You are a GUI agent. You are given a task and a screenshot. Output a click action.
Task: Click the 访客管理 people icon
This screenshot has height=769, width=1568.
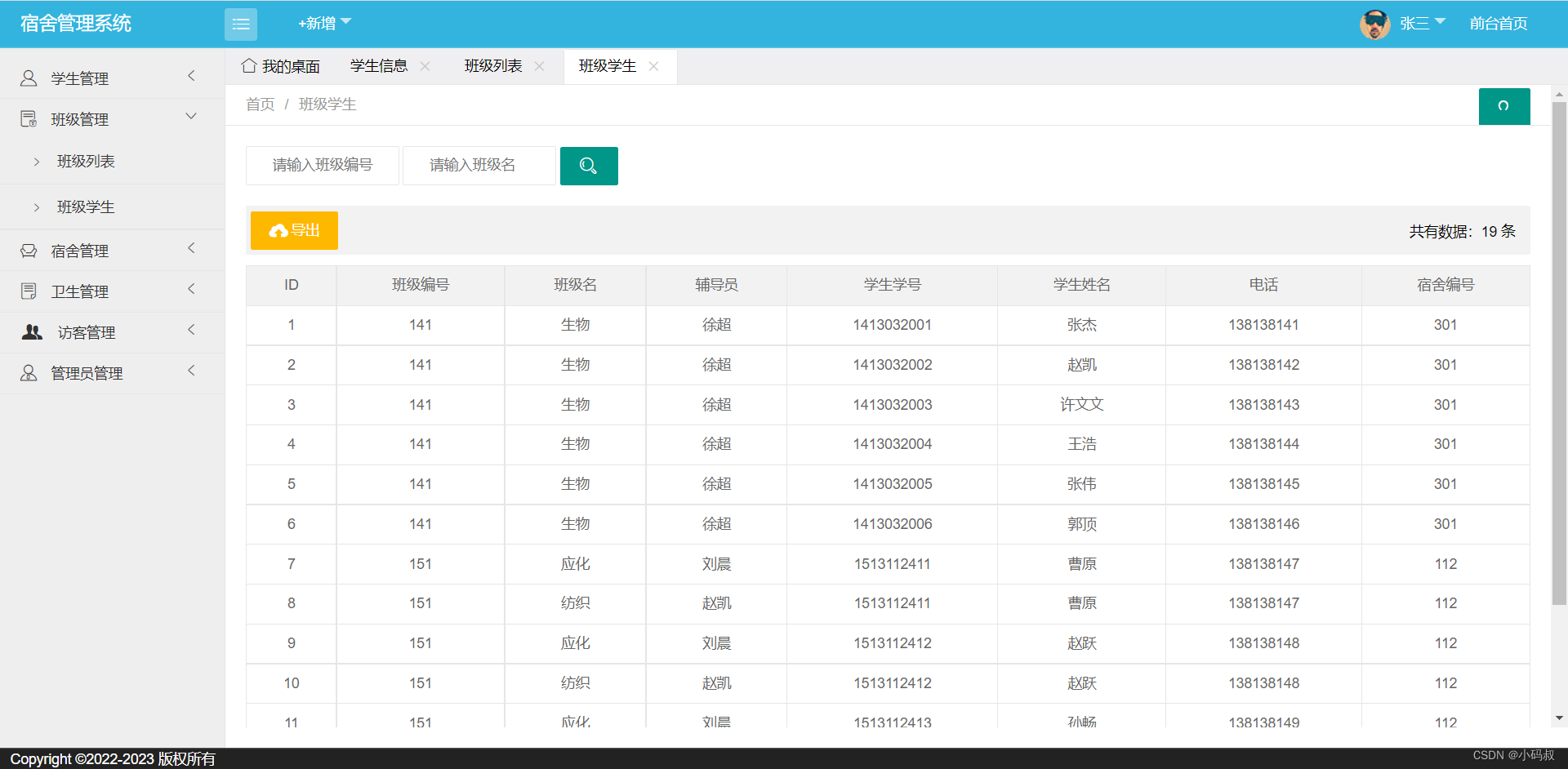click(x=32, y=332)
